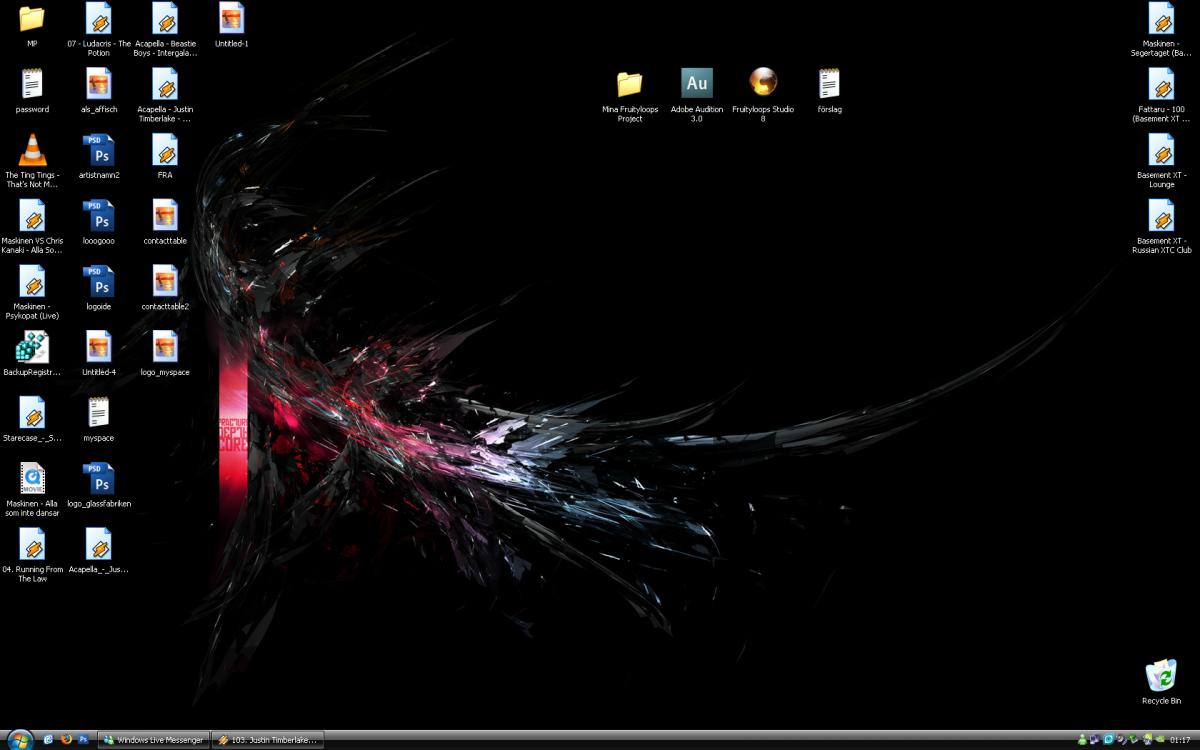
Task: Click the system tray clock showing 01:17
Action: (1180, 740)
